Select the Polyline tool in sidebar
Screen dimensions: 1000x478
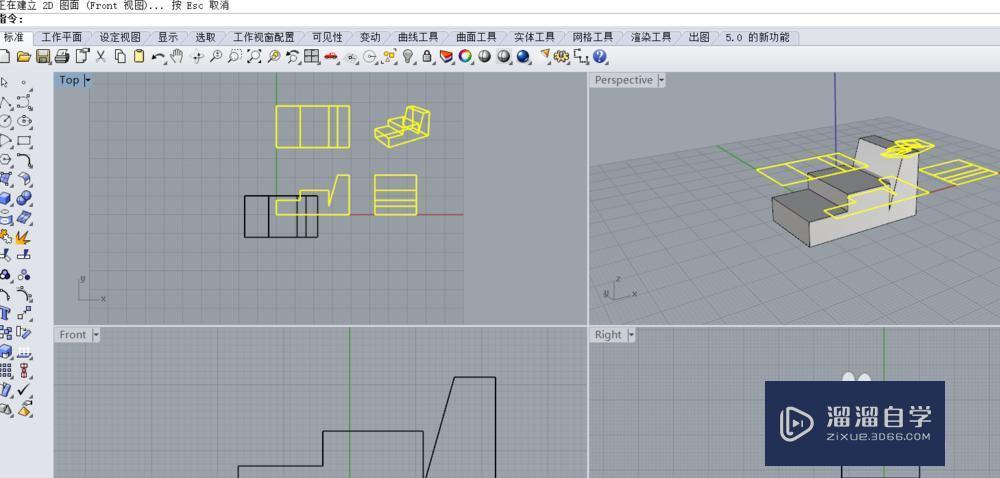point(5,102)
